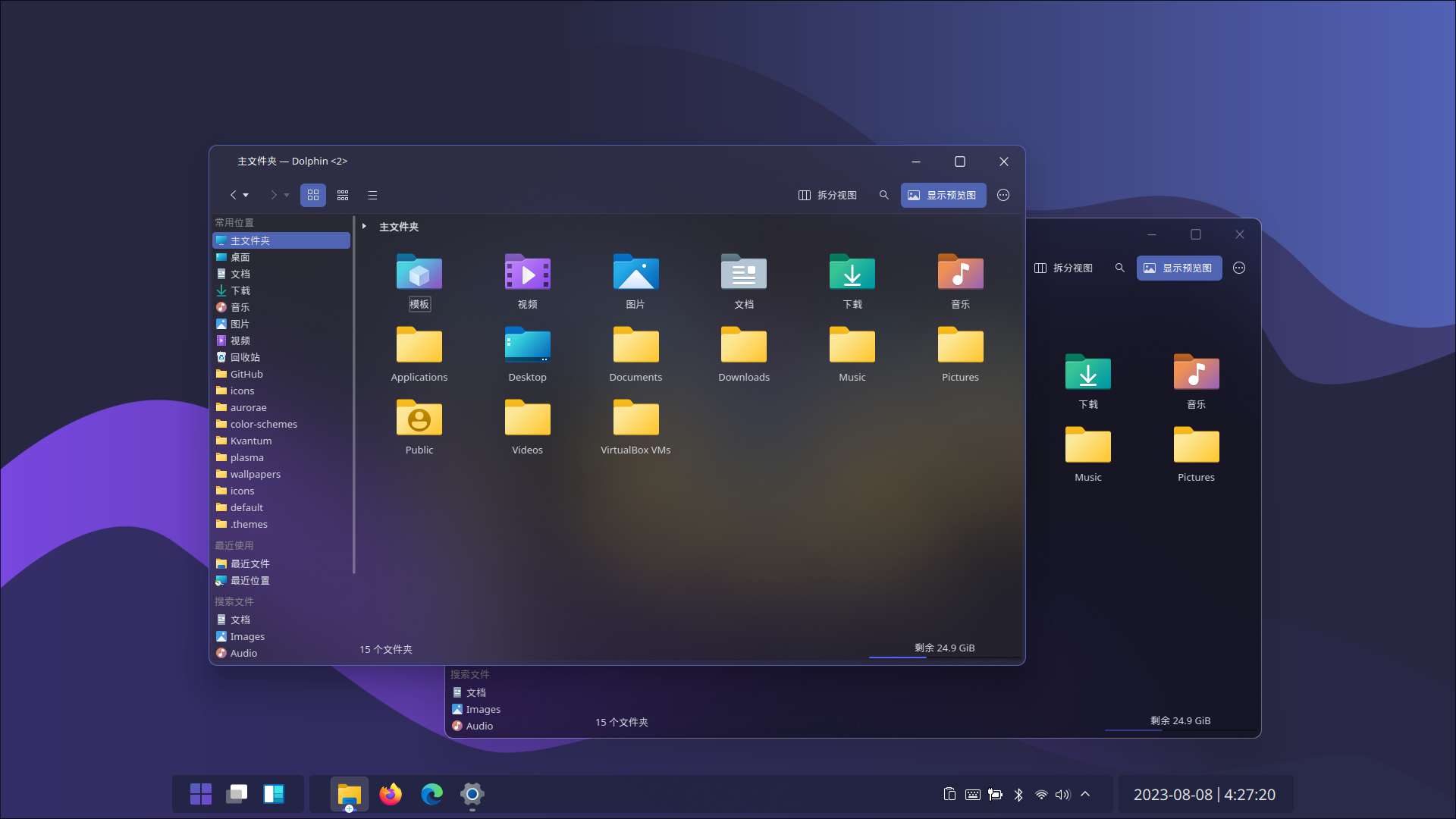1456x819 pixels.
Task: Toggle 显示预览图 in front Dolphin window
Action: click(x=943, y=195)
